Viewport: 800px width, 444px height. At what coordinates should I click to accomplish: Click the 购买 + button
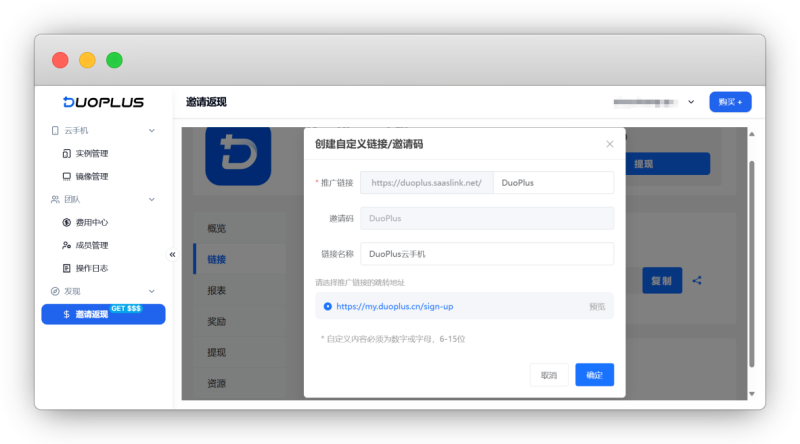[730, 102]
